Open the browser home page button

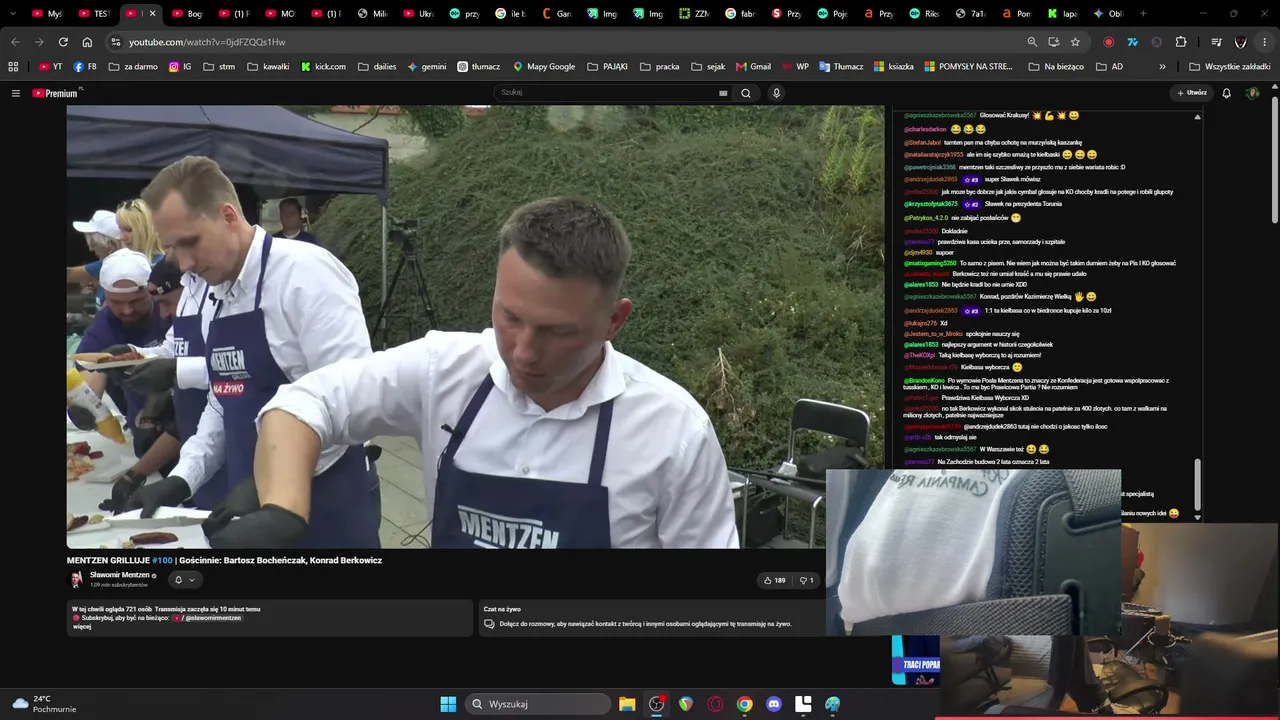pos(87,42)
